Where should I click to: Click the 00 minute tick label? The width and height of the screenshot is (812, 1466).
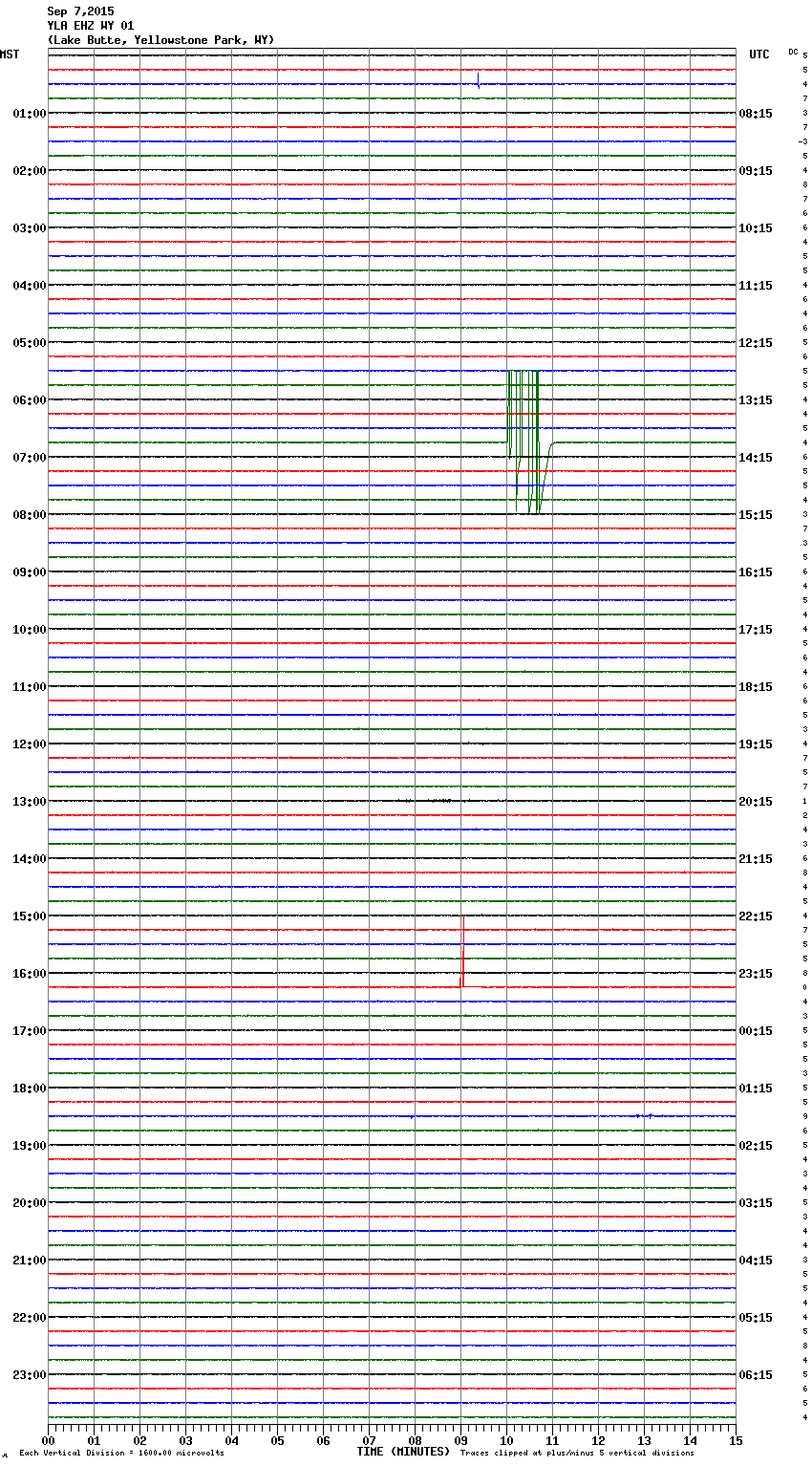click(x=48, y=1440)
